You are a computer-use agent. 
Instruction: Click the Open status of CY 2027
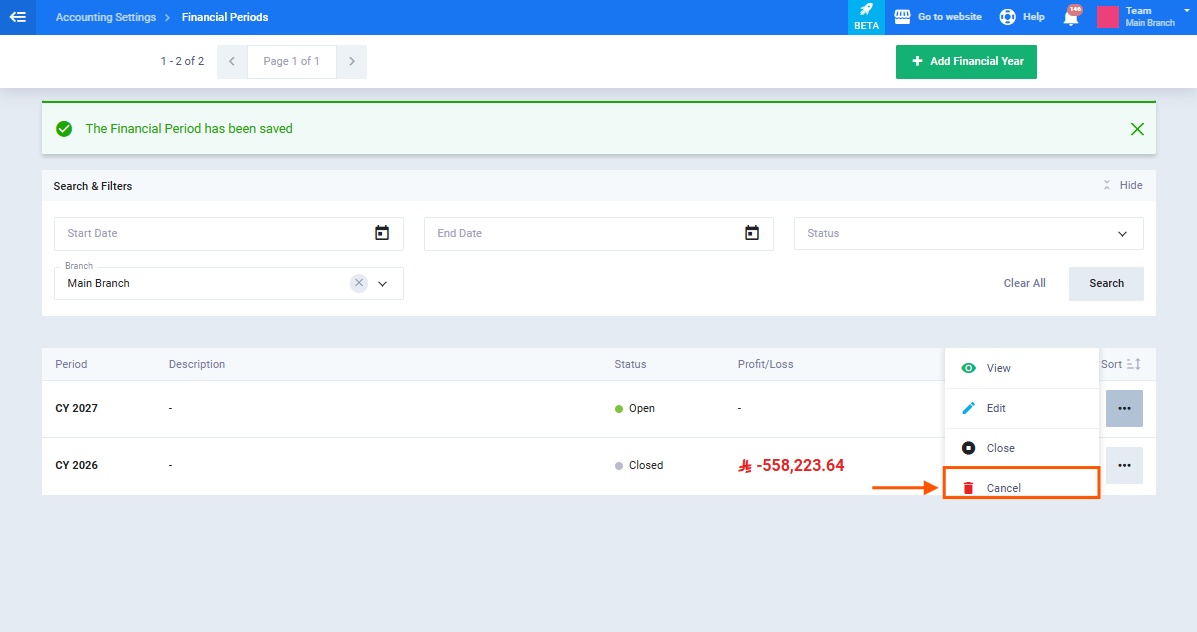tap(634, 408)
